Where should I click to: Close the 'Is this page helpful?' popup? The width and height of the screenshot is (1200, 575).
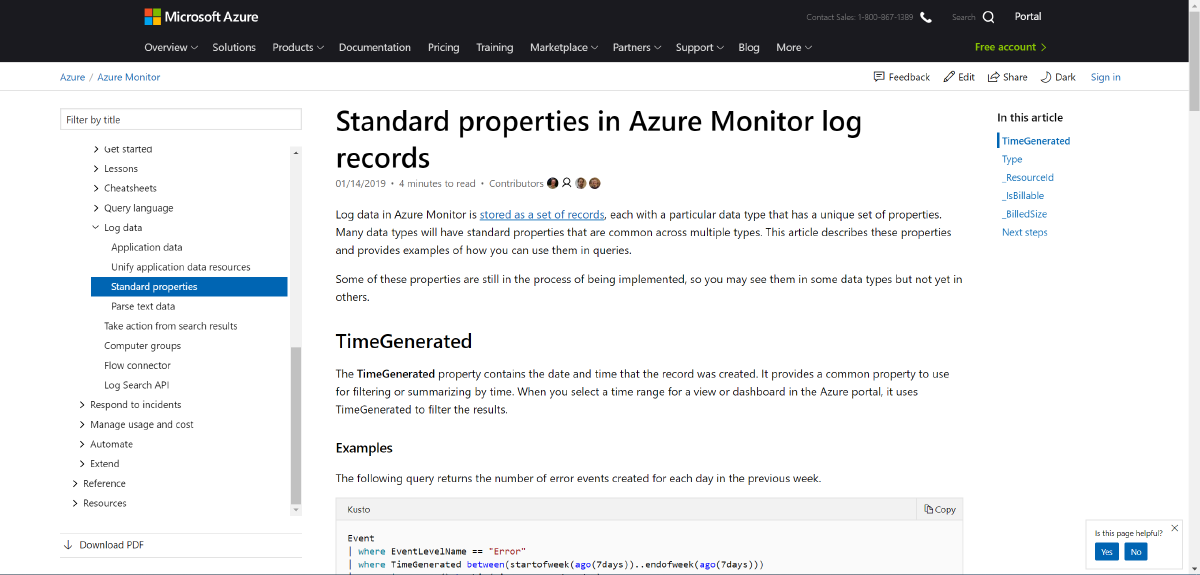(x=1175, y=528)
